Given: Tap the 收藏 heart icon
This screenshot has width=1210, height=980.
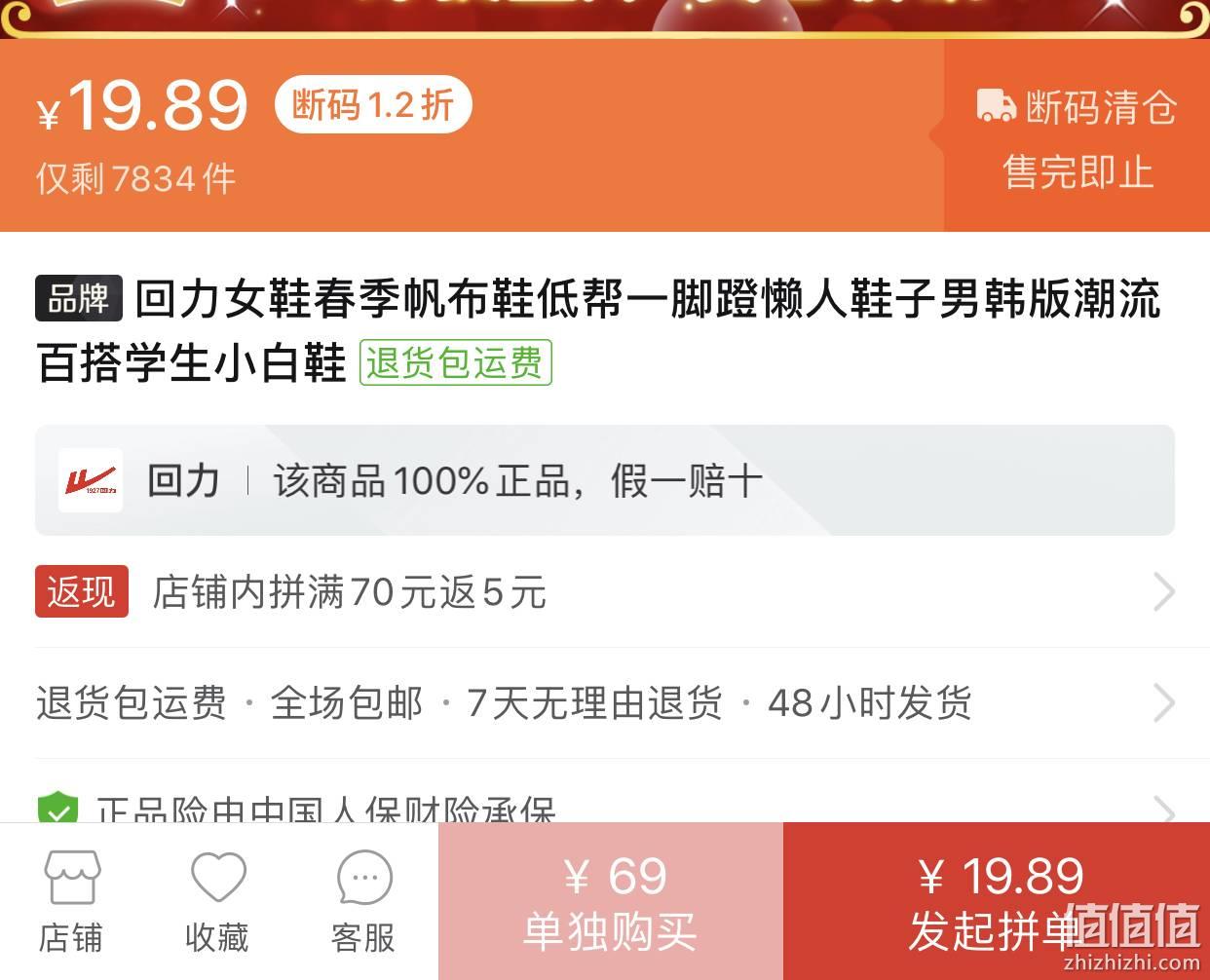Looking at the screenshot, I should [217, 877].
